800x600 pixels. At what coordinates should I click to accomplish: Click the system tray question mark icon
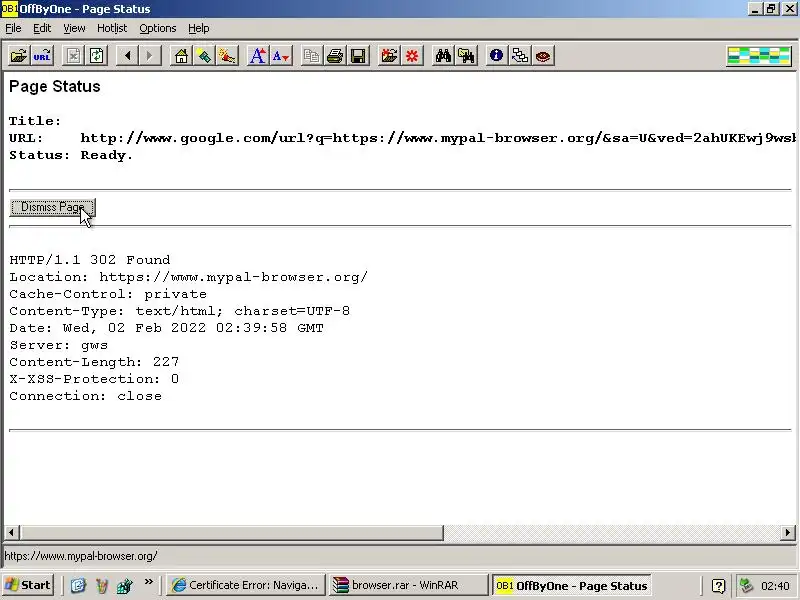(x=718, y=586)
